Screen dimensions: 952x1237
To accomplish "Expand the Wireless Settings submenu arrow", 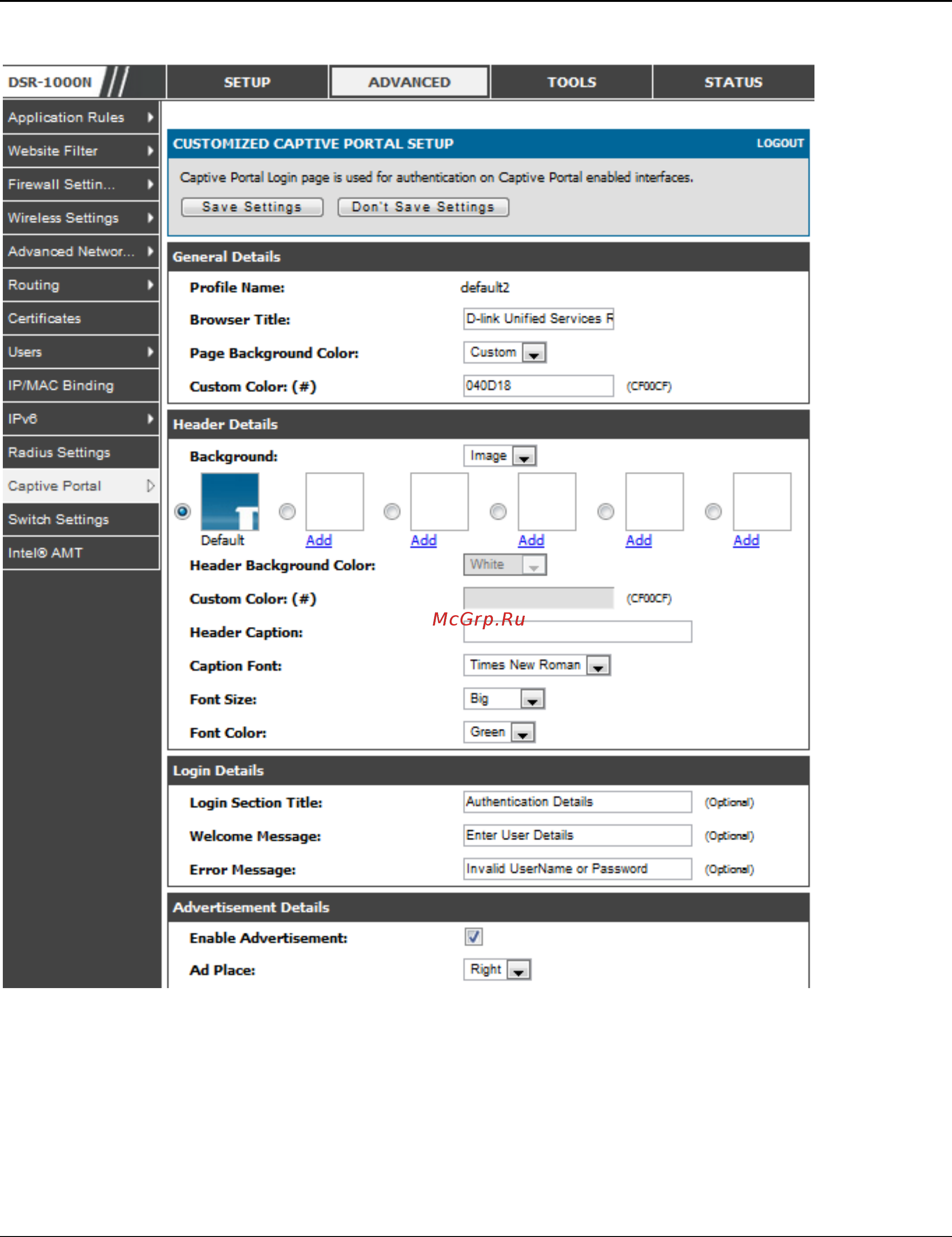I will point(150,217).
